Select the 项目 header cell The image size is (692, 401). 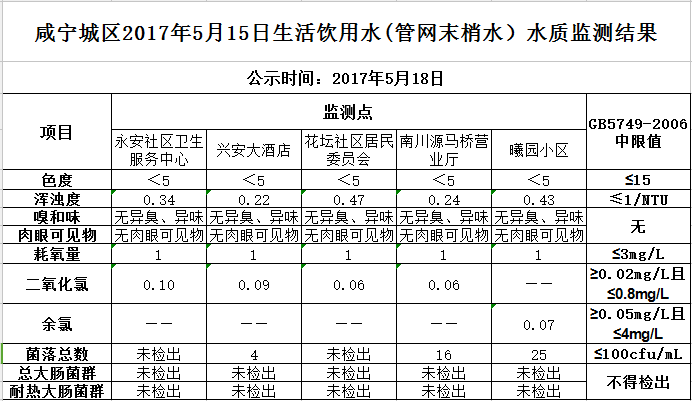57,131
